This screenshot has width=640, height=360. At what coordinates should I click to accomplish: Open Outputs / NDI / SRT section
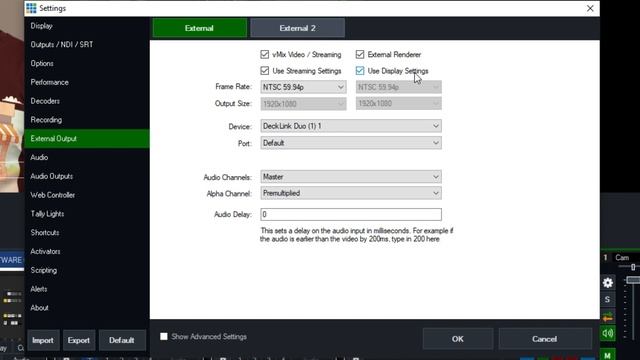click(x=87, y=44)
